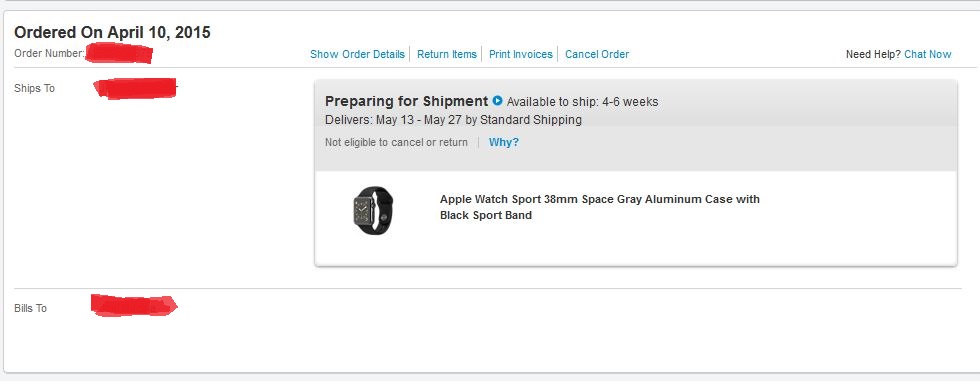Click the Why? link for cancel eligibility
This screenshot has height=381, width=980.
pyautogui.click(x=504, y=142)
